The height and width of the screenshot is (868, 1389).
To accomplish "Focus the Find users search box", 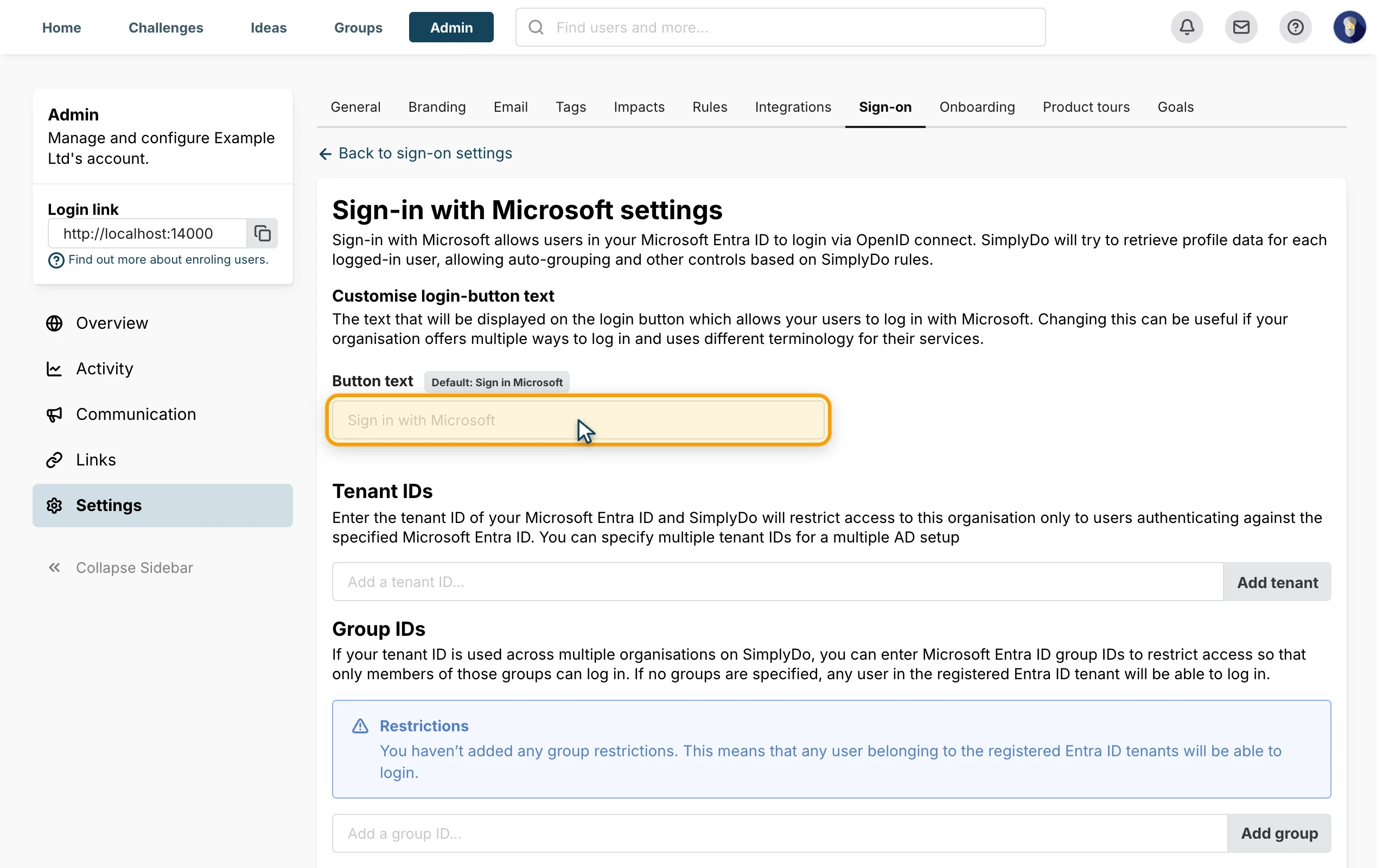I will [780, 27].
